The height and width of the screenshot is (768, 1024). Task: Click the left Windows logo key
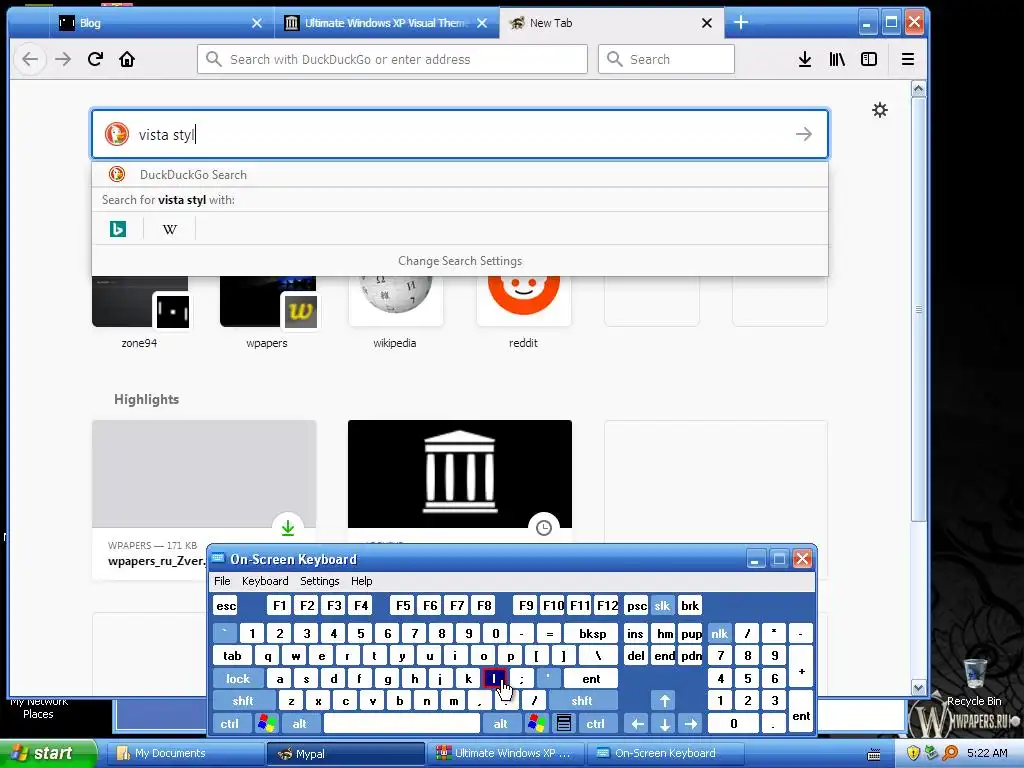pos(266,724)
